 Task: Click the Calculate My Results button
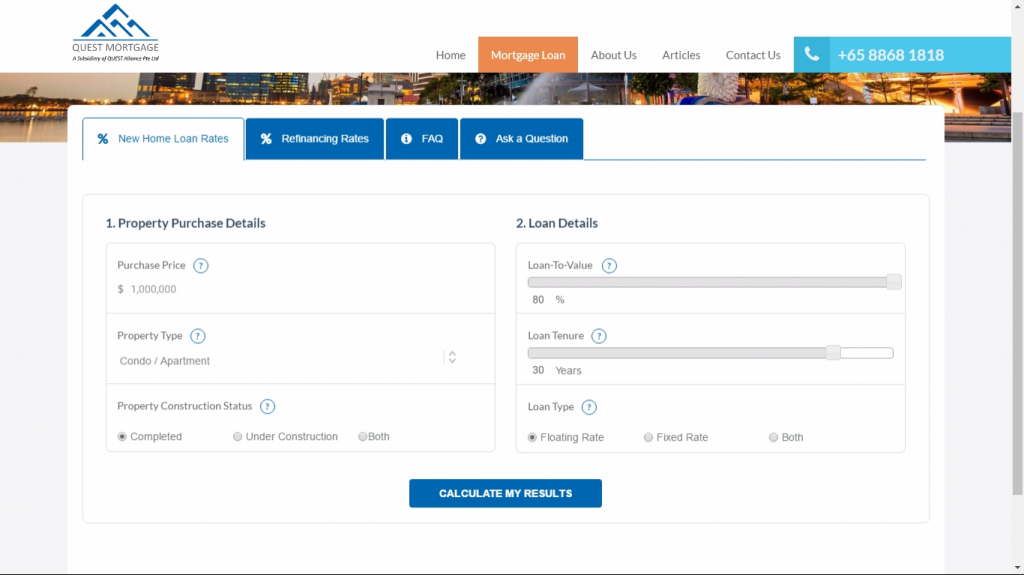[505, 493]
